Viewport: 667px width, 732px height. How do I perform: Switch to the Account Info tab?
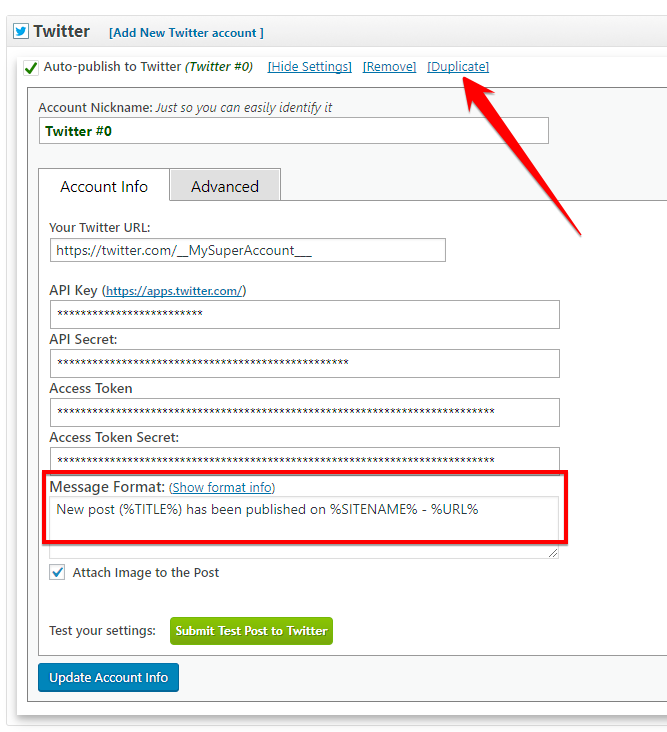click(104, 186)
